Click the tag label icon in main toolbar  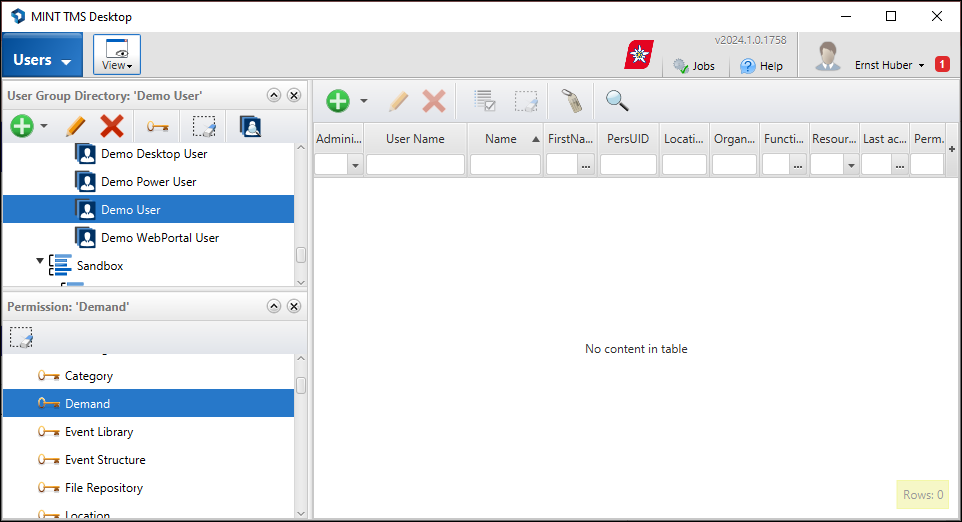(572, 101)
